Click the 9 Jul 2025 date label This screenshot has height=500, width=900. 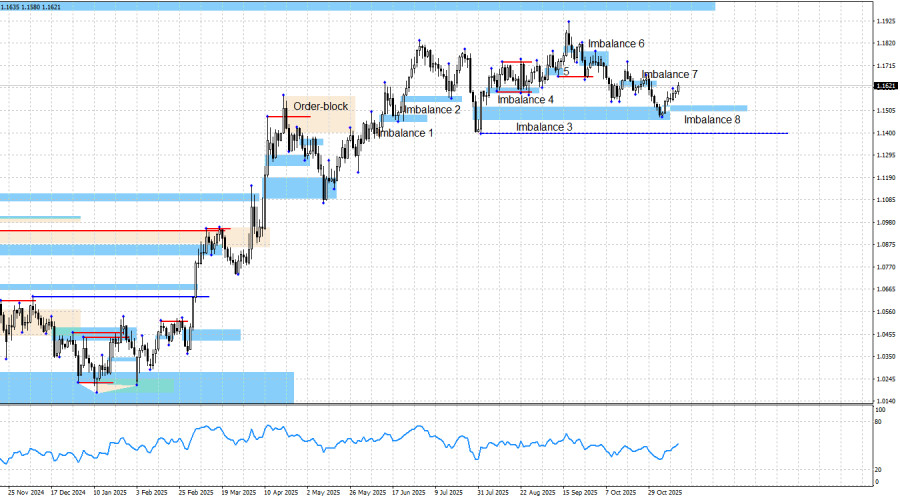point(449,493)
